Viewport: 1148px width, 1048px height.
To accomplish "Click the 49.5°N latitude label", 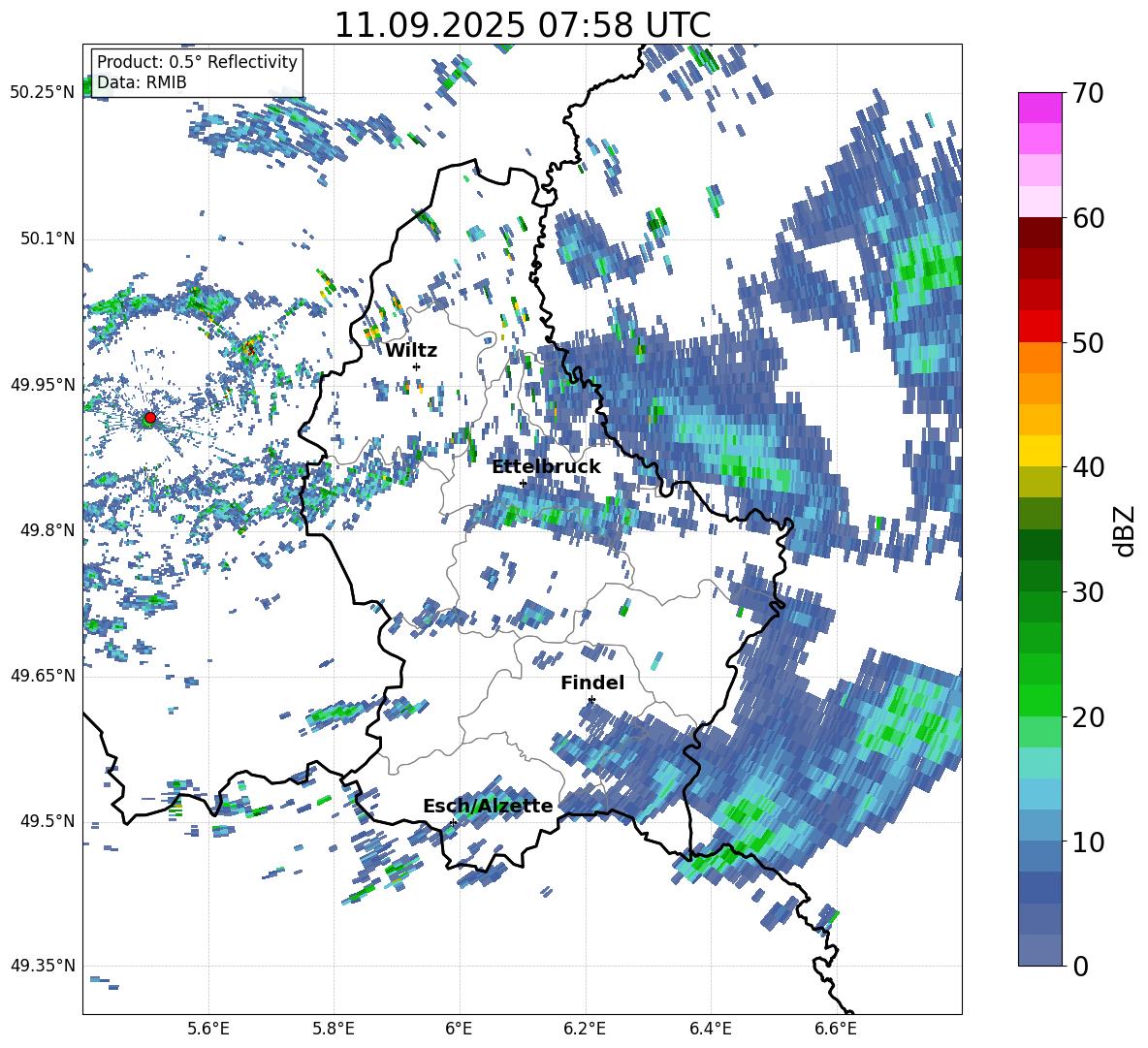I will point(47,820).
